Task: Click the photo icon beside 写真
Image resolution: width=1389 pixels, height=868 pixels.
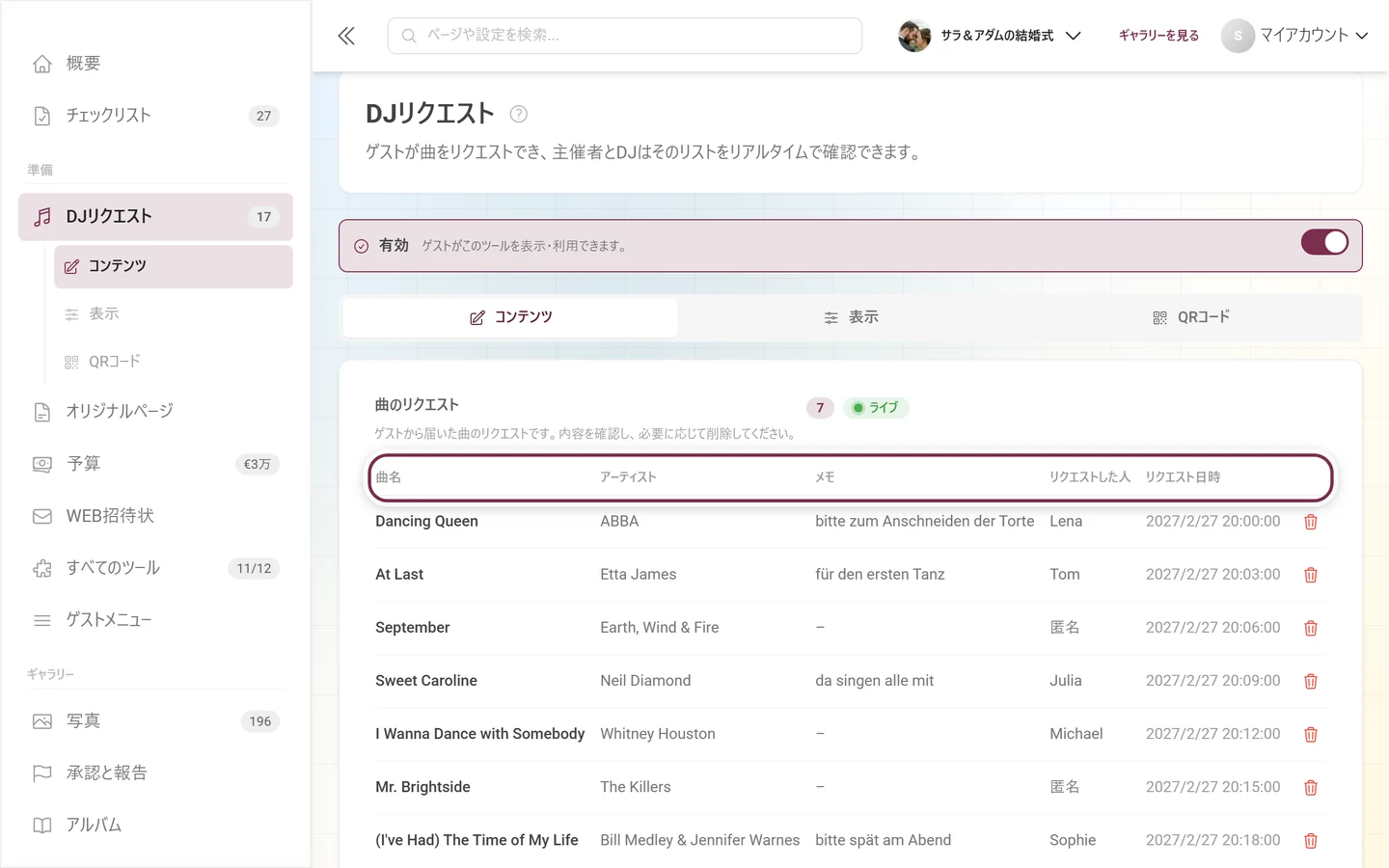Action: 42,721
